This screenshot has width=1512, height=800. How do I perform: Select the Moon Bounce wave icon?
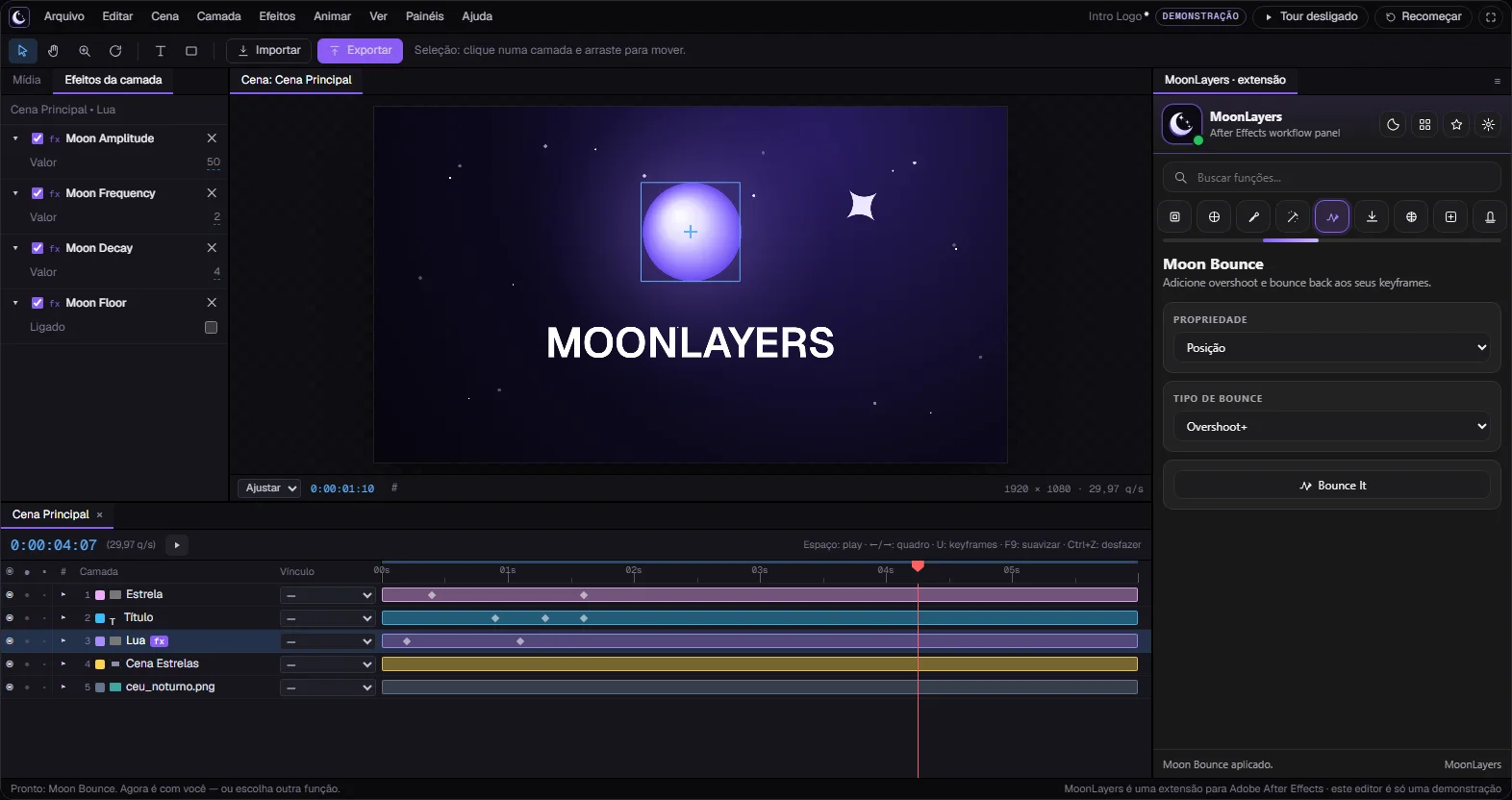[1332, 217]
